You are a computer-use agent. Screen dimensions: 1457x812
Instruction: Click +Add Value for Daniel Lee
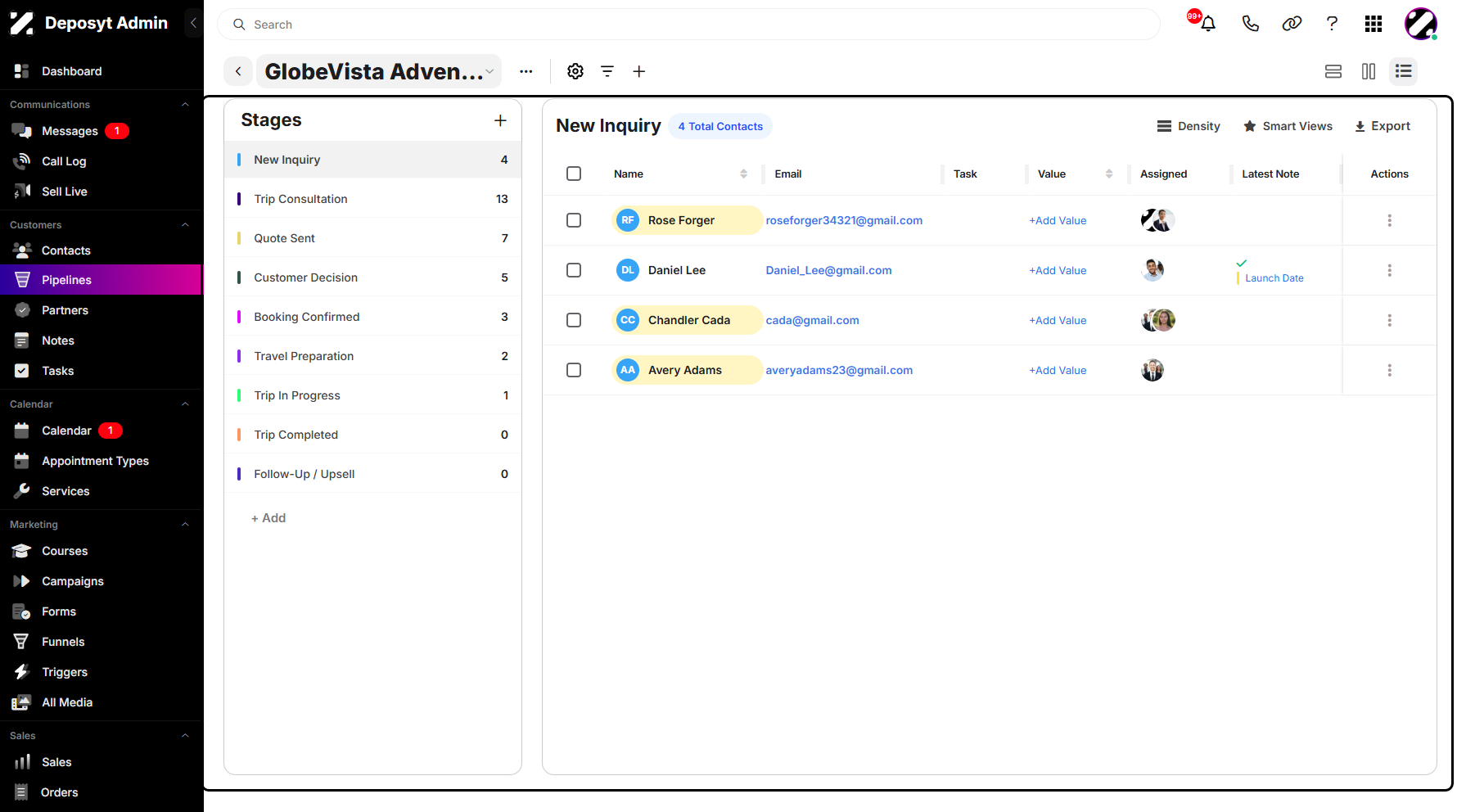1058,270
